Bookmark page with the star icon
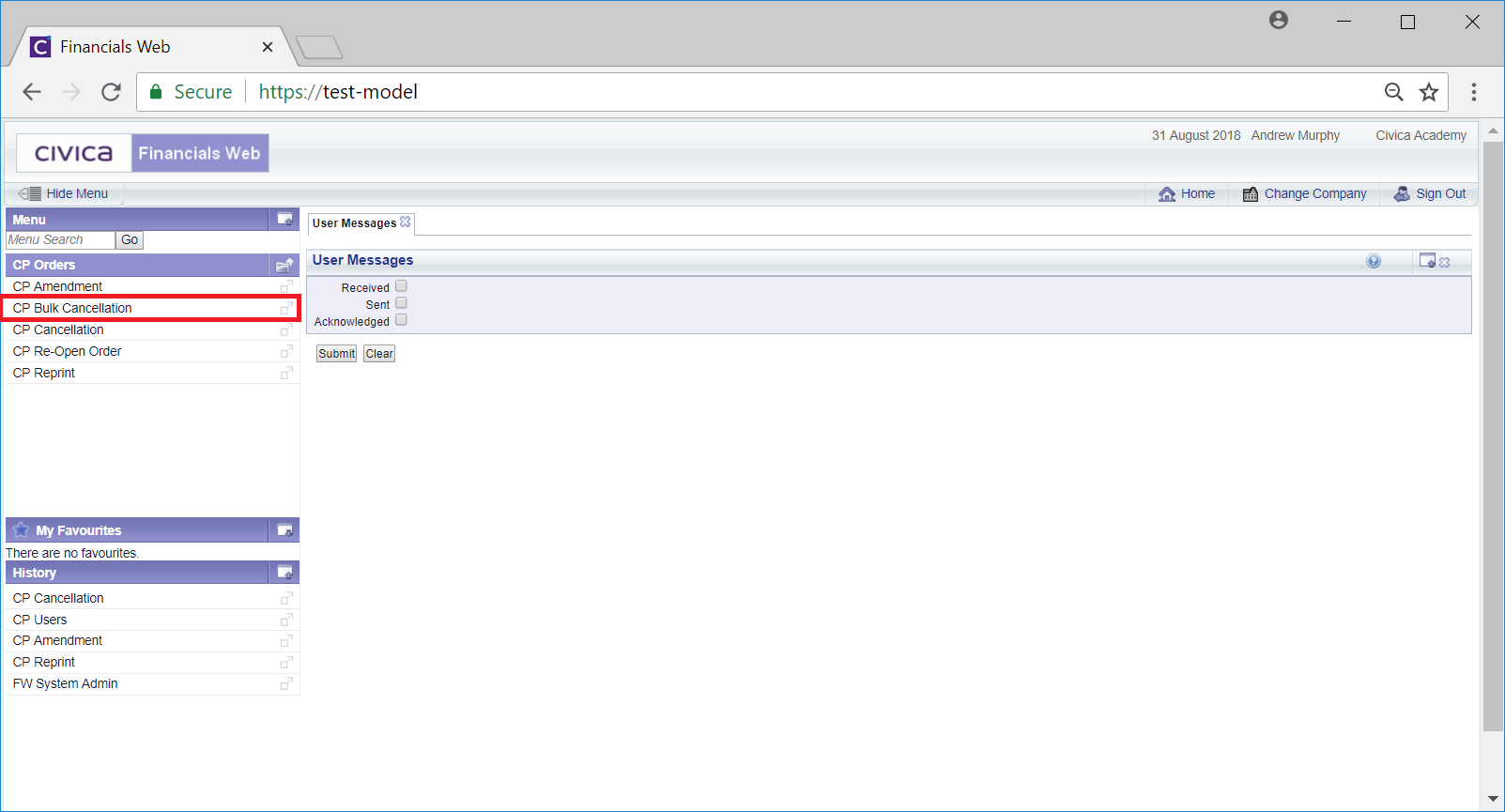 pyautogui.click(x=1429, y=92)
